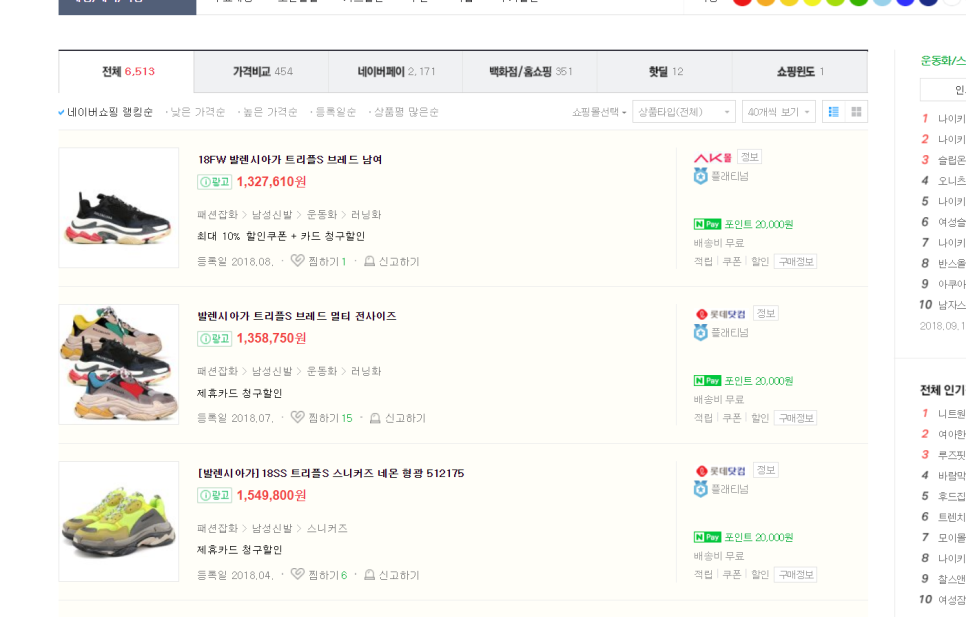Screen dimensions: 966x617
Task: Click neon yellow sneaker thumbnail
Action: pyautogui.click(x=118, y=521)
